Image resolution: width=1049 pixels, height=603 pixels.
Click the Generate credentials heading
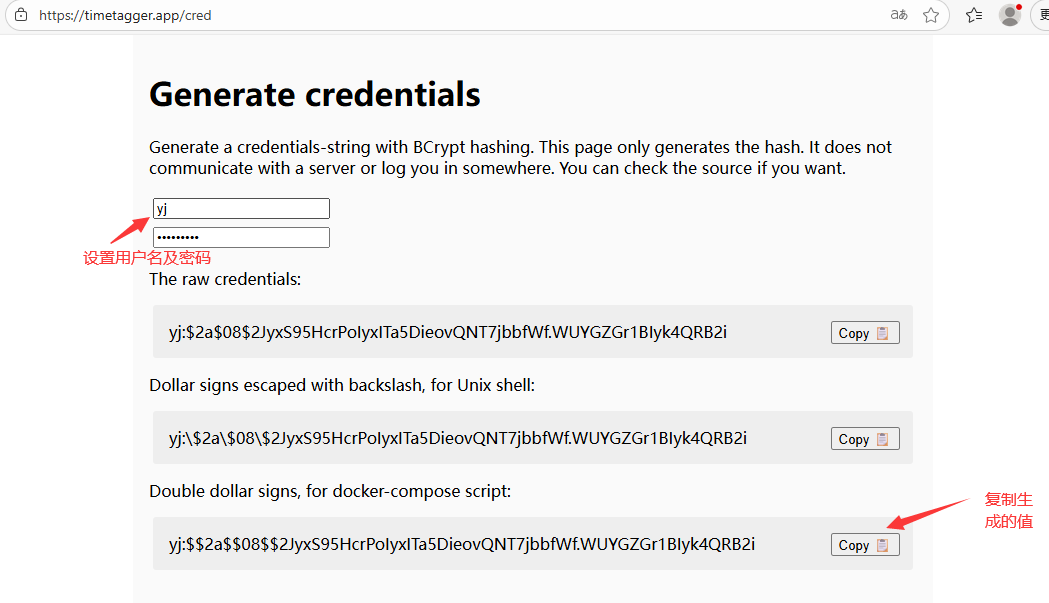pyautogui.click(x=314, y=94)
